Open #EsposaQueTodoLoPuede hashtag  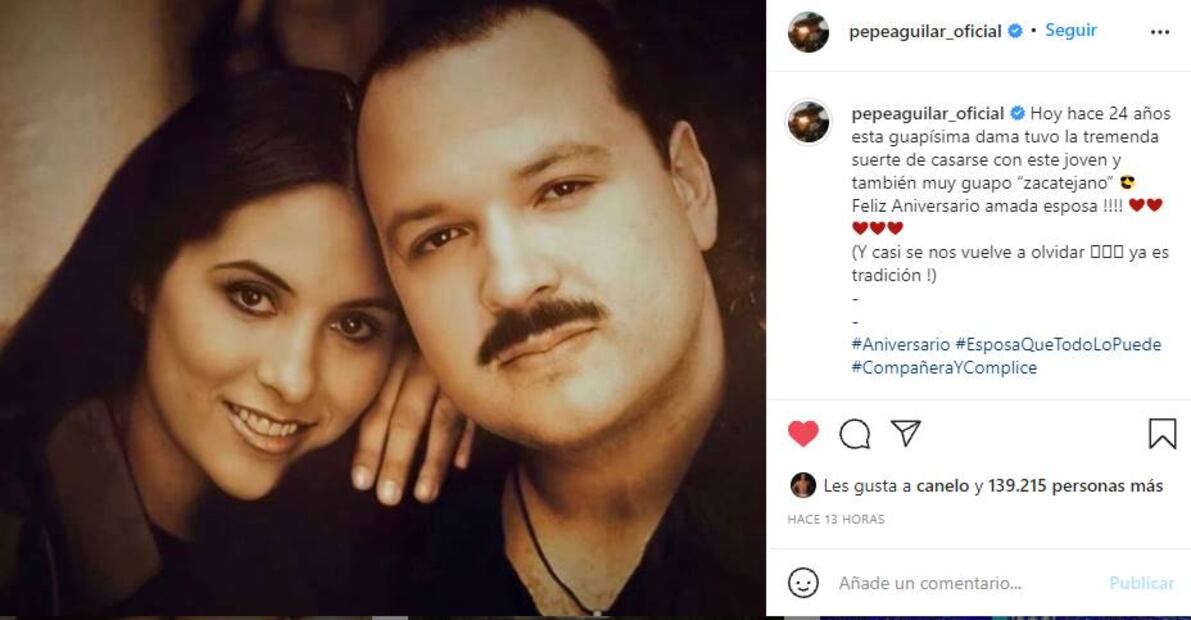tap(1058, 344)
